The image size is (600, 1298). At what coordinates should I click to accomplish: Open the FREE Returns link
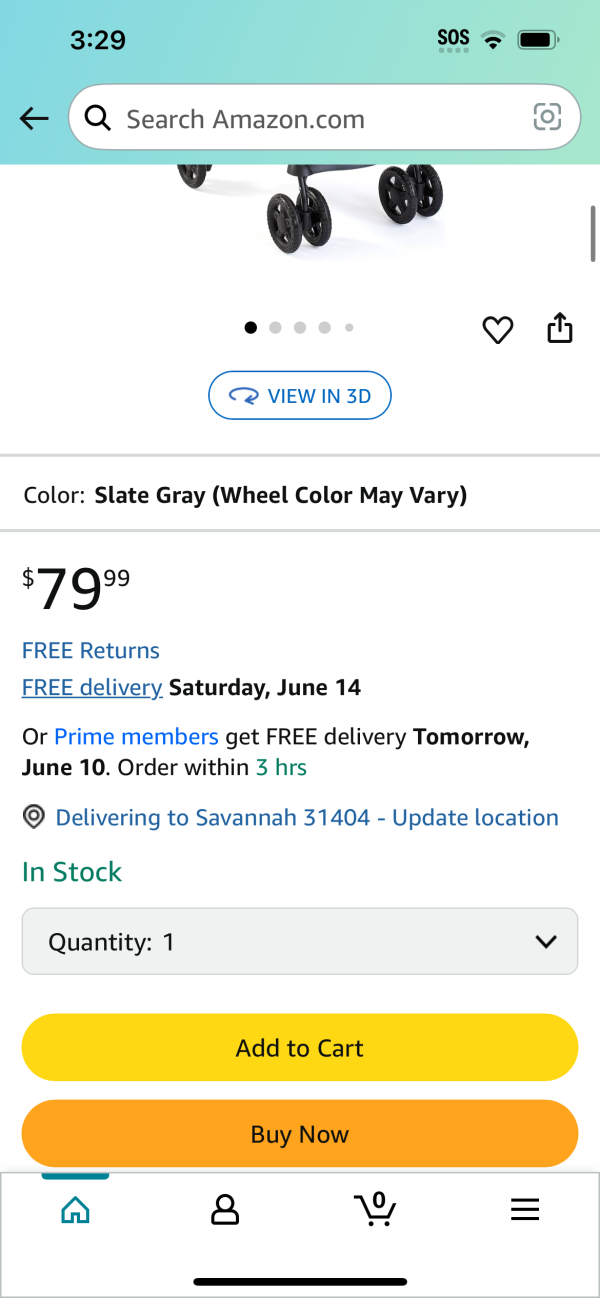click(x=91, y=650)
